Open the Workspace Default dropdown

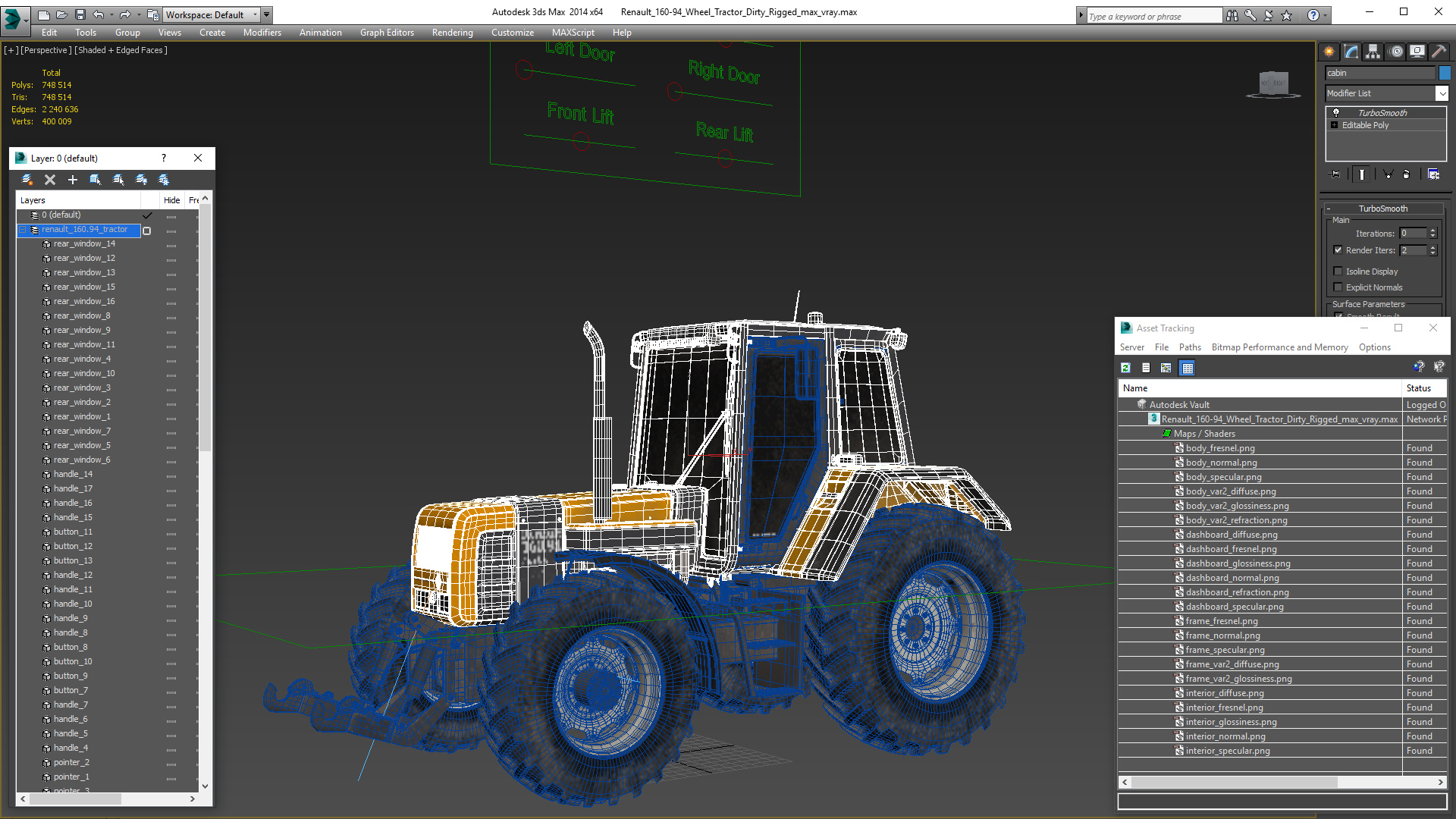[211, 14]
